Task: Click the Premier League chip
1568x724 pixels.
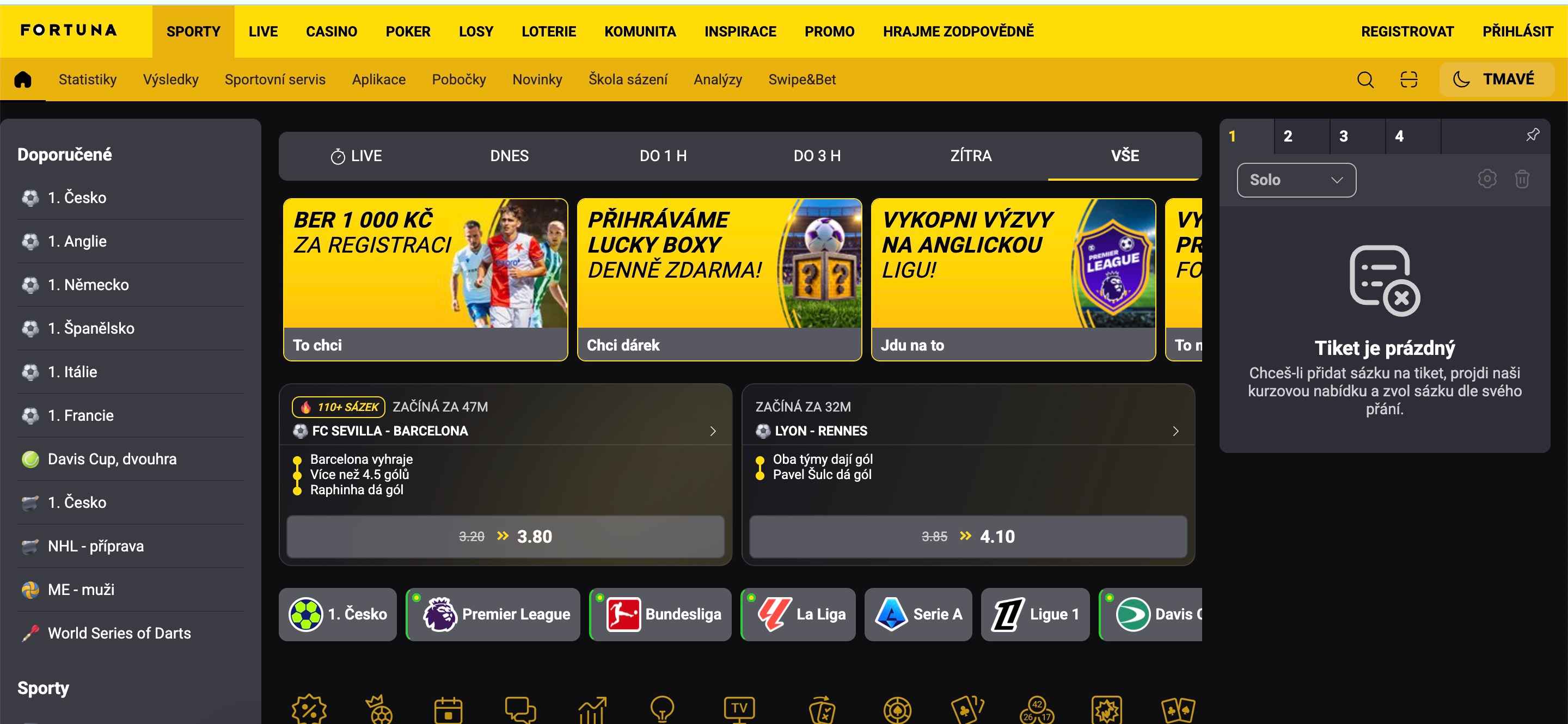Action: click(493, 614)
